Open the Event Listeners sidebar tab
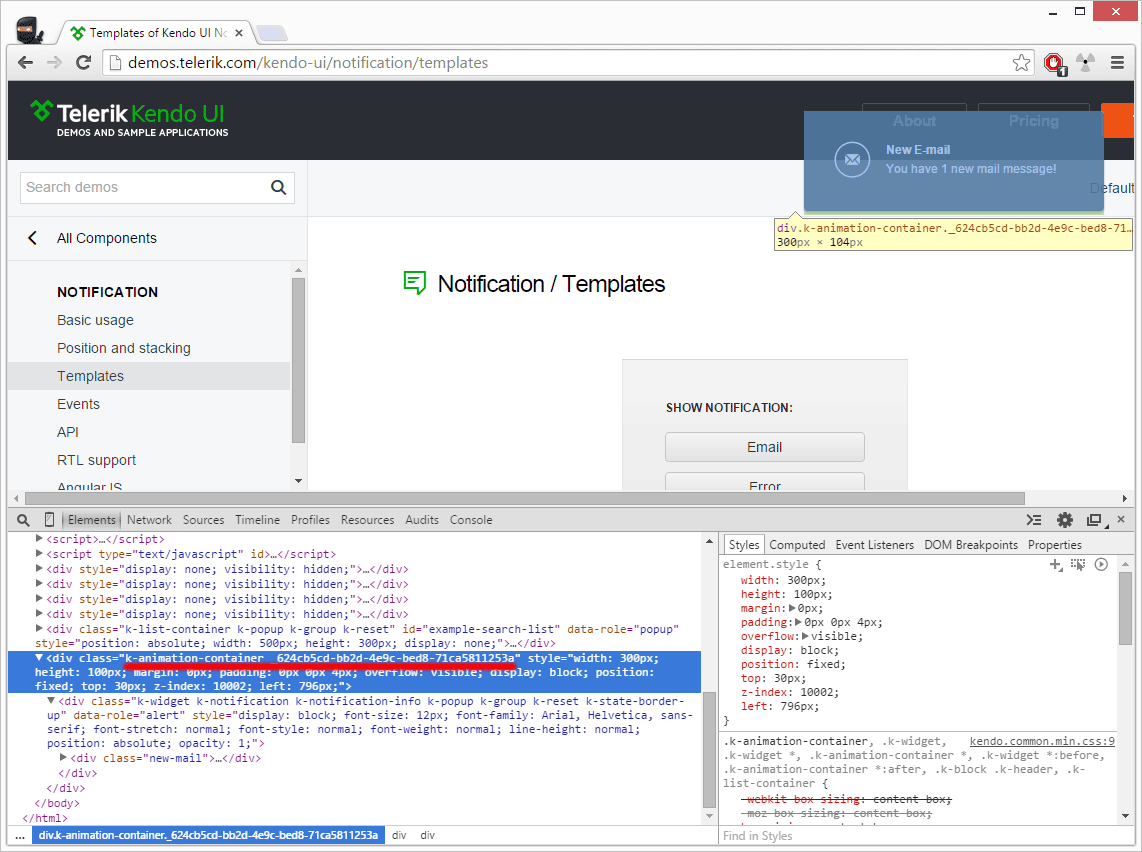The width and height of the screenshot is (1142, 852). [x=874, y=545]
